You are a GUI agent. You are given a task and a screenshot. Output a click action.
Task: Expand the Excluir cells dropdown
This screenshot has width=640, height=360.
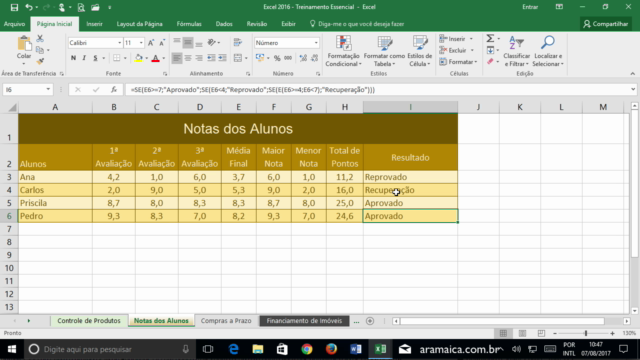click(472, 50)
